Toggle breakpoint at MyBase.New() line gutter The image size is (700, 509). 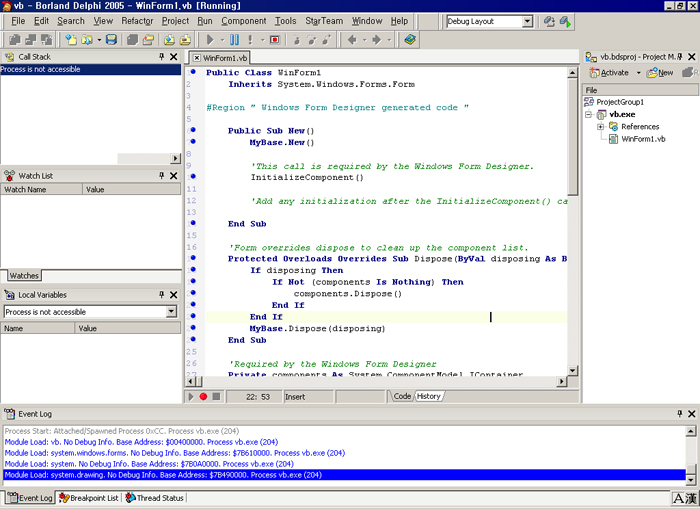point(193,143)
